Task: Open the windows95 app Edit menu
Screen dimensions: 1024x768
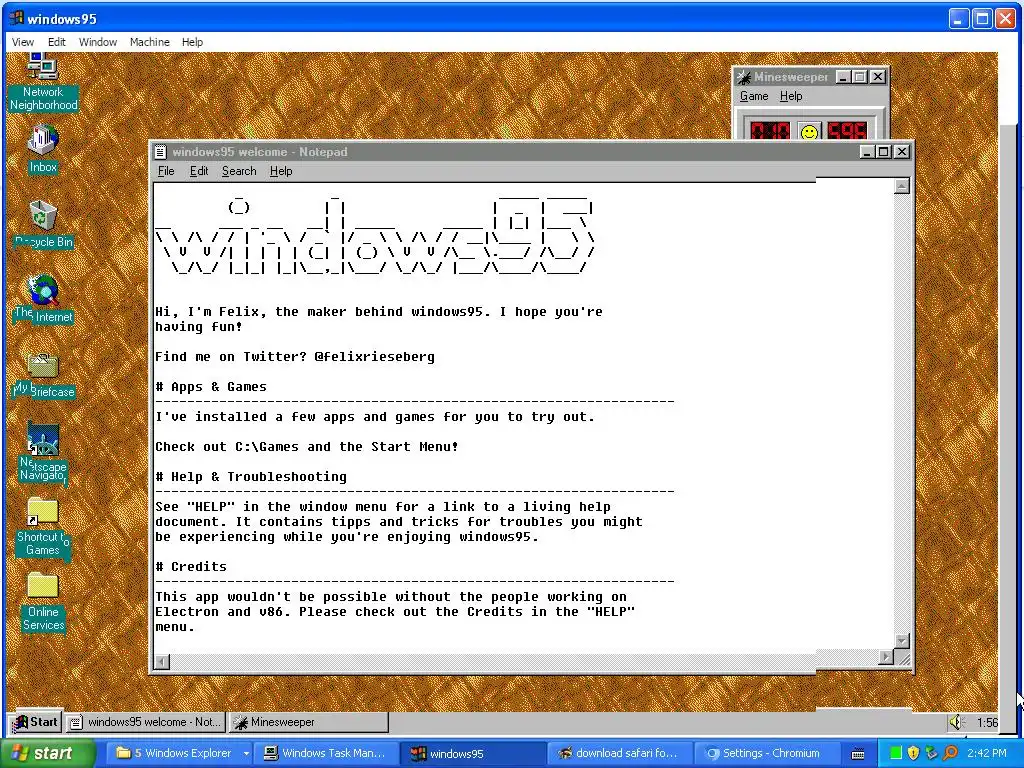Action: coord(57,42)
